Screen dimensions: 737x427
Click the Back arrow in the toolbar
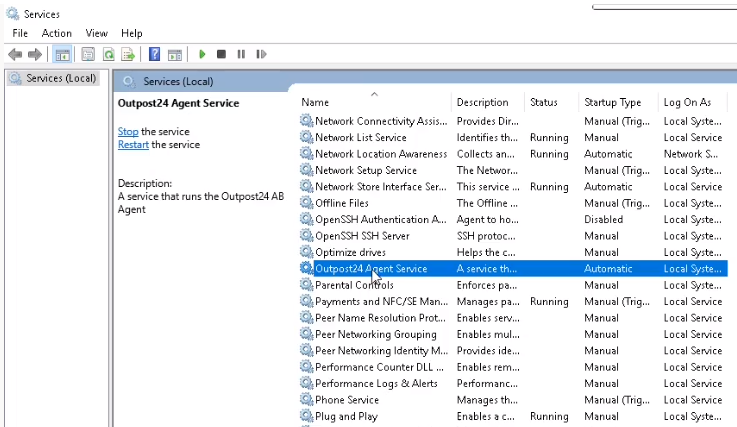[15, 54]
